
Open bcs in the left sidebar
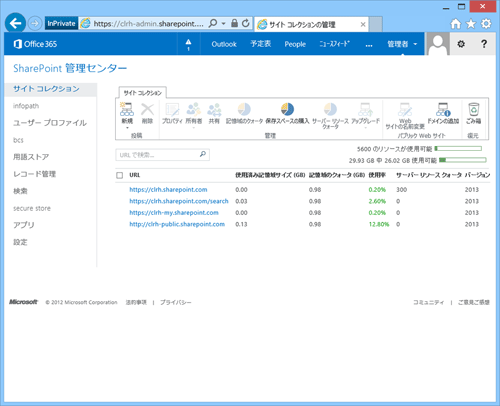[x=18, y=140]
